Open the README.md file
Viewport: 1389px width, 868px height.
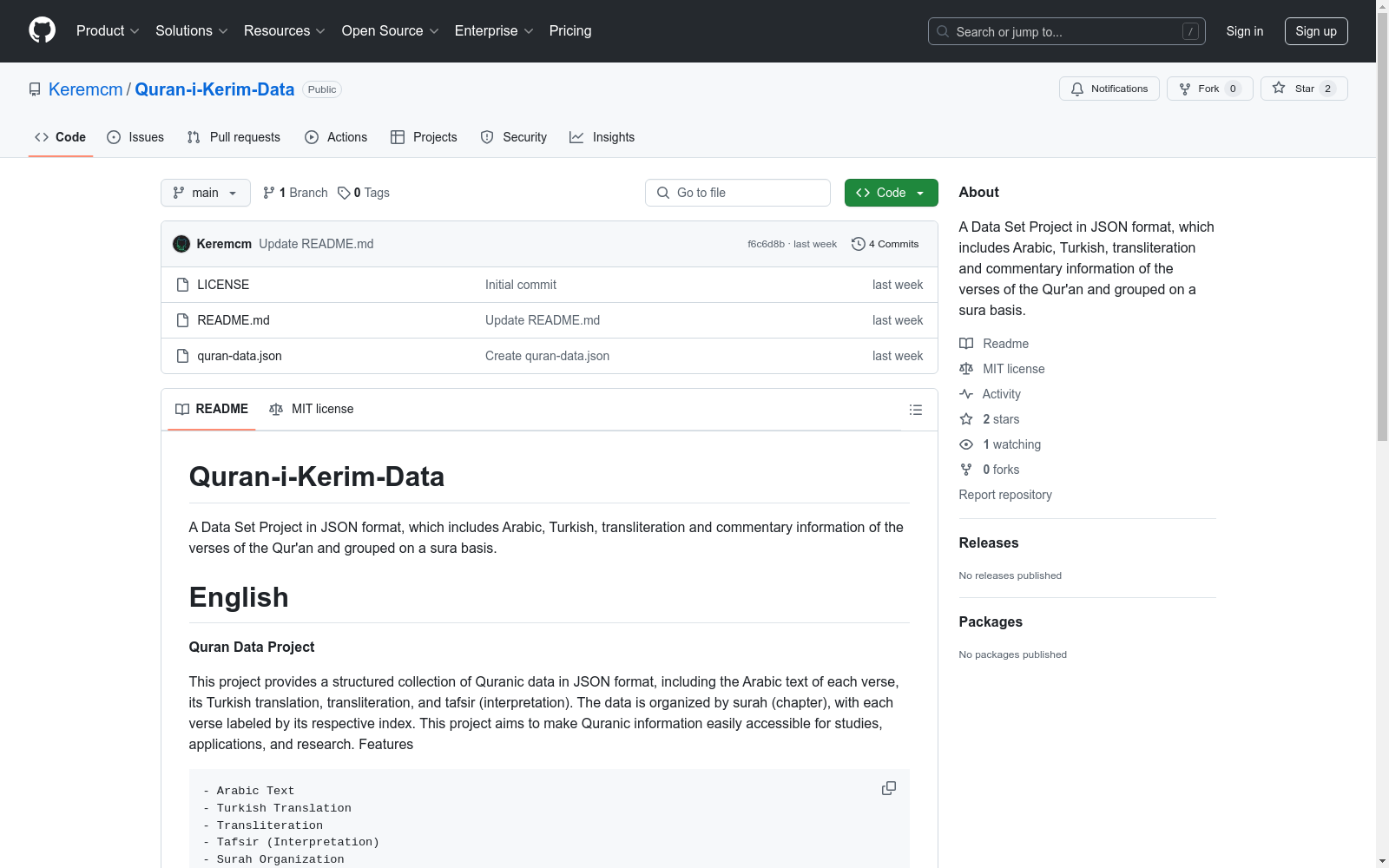234,320
